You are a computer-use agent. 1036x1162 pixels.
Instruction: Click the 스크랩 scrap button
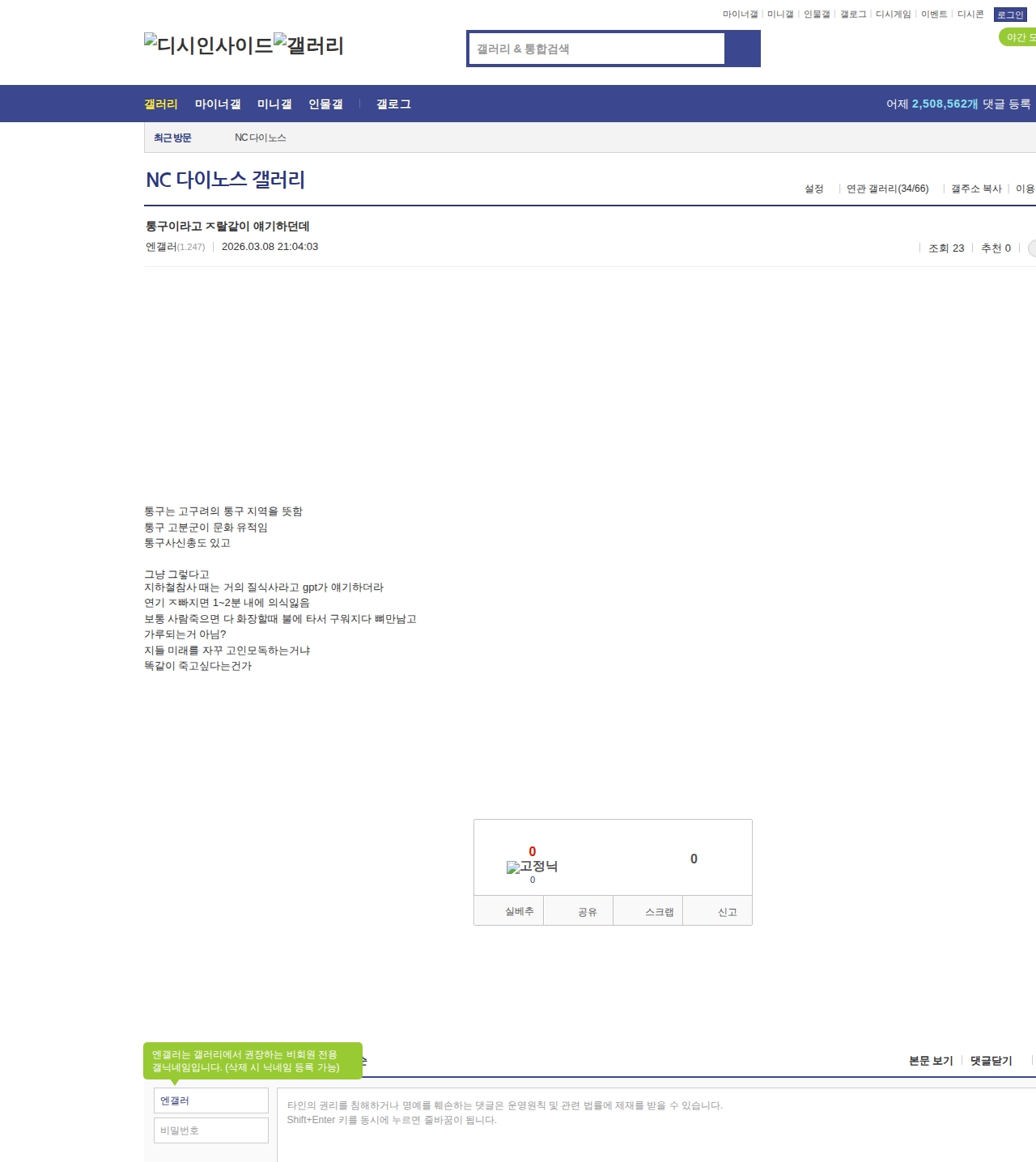[659, 912]
